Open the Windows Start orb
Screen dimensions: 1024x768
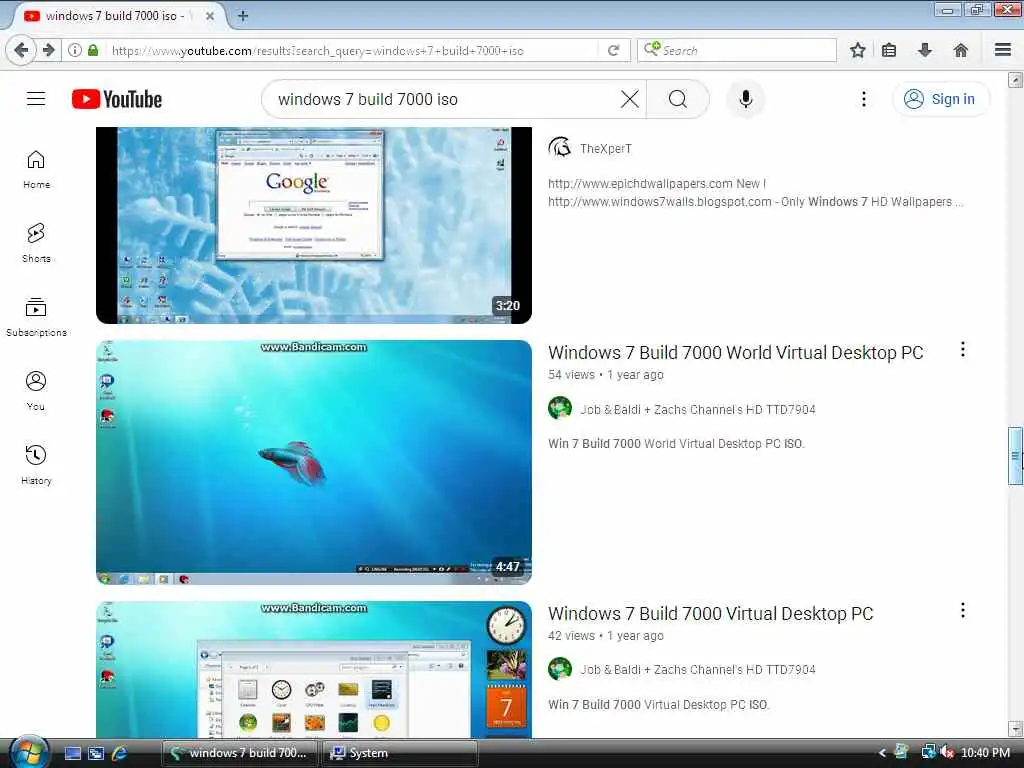(29, 752)
